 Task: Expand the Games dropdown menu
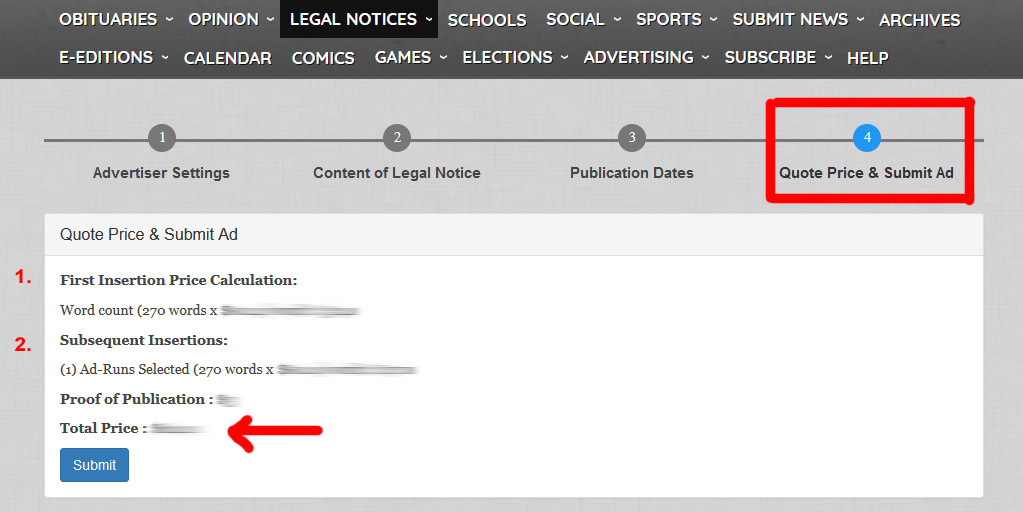coord(410,57)
